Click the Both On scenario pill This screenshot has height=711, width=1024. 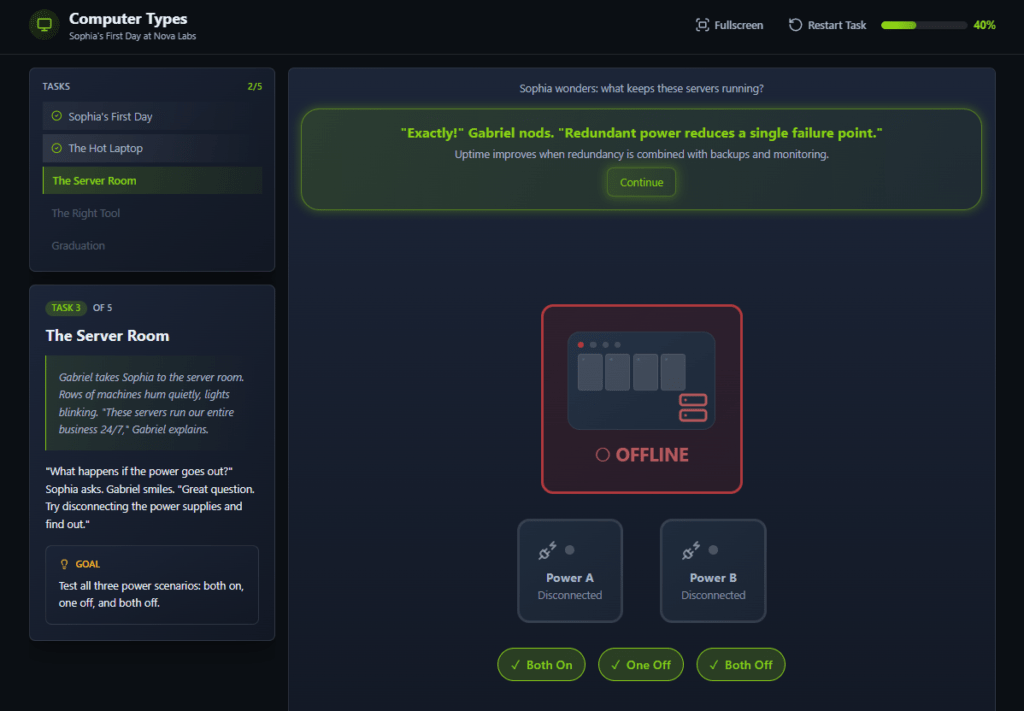point(541,665)
